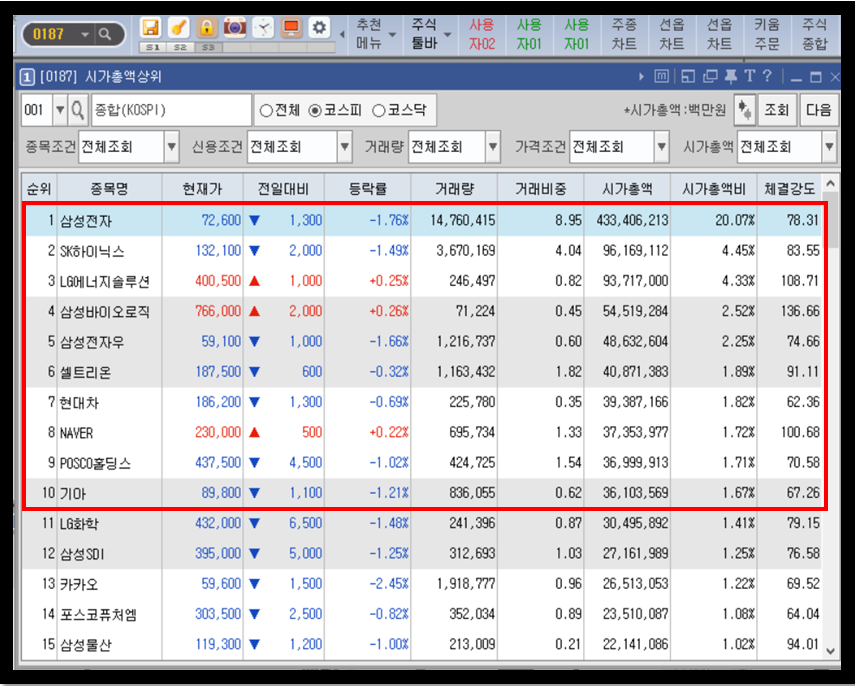The image size is (855, 686).
Task: Click the brush cleanup icon in toolbar
Action: pos(178,27)
